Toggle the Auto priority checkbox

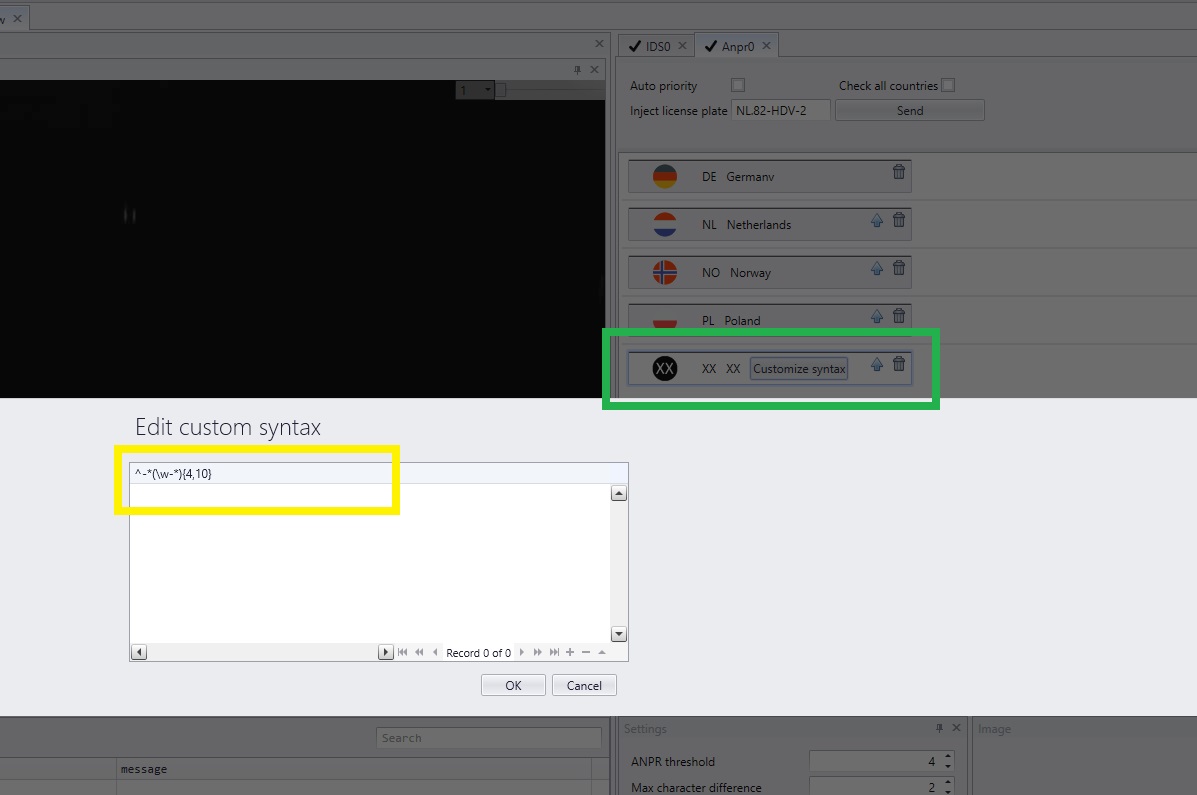737,86
